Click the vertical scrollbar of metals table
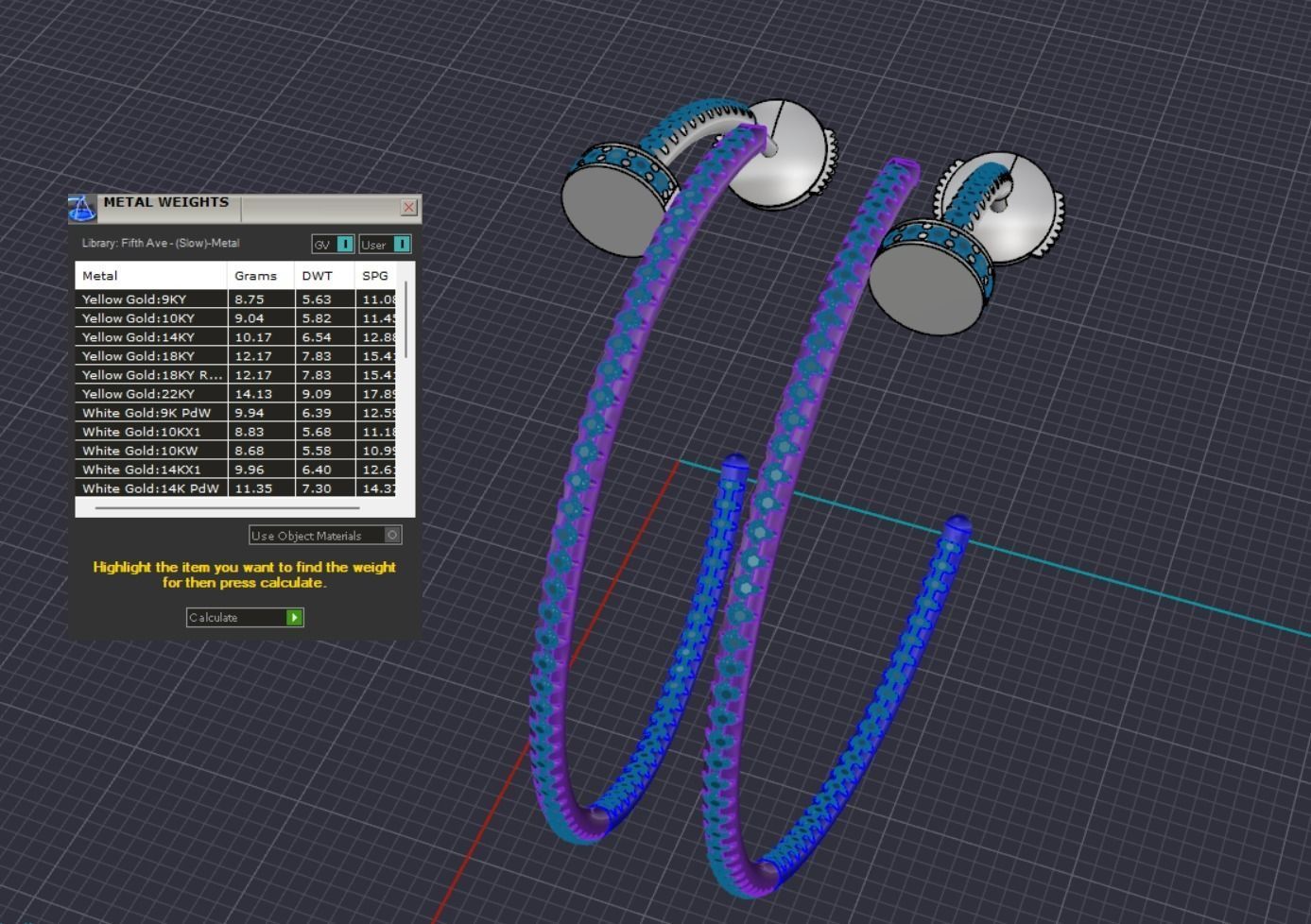The width and height of the screenshot is (1311, 924). point(406,319)
